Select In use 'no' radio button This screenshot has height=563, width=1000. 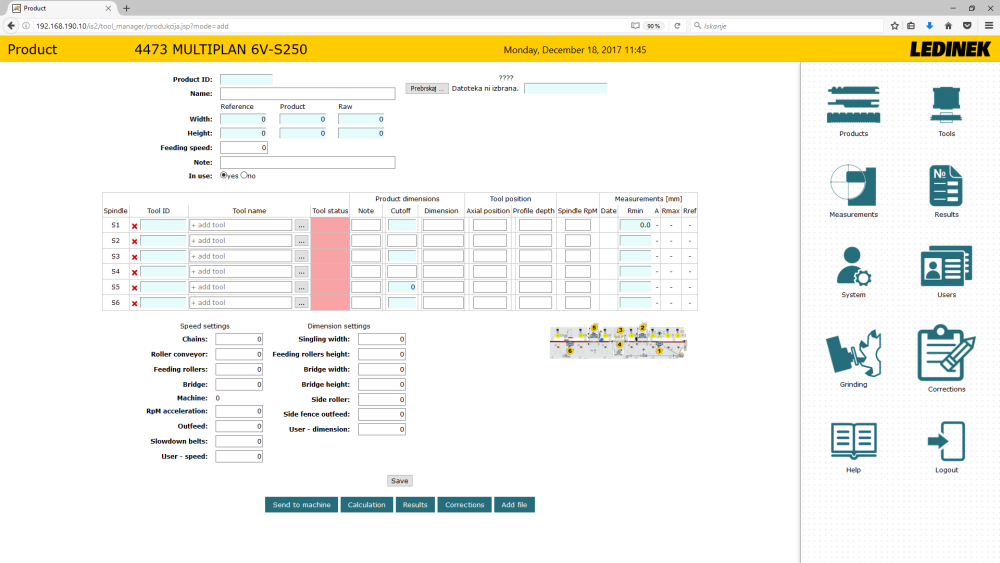pyautogui.click(x=244, y=175)
